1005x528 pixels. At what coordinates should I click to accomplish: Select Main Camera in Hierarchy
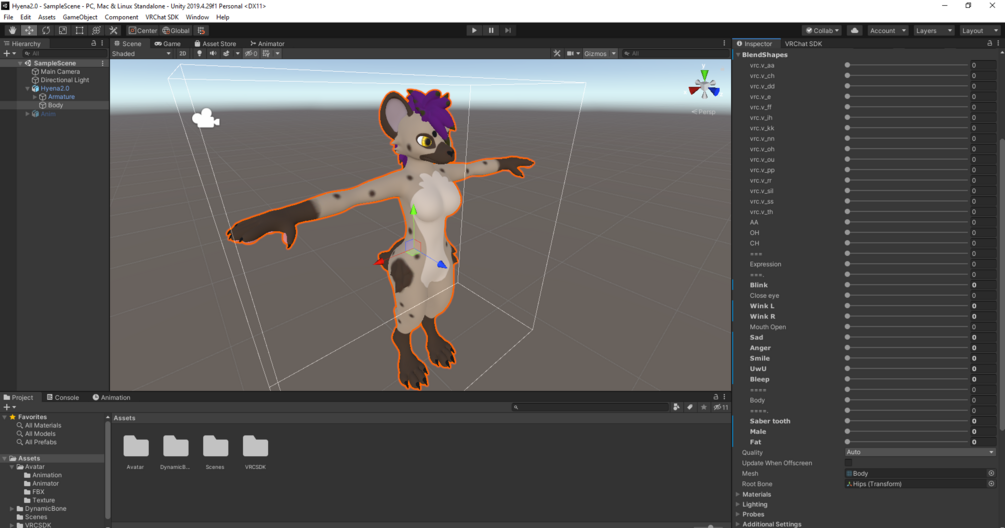pos(60,72)
